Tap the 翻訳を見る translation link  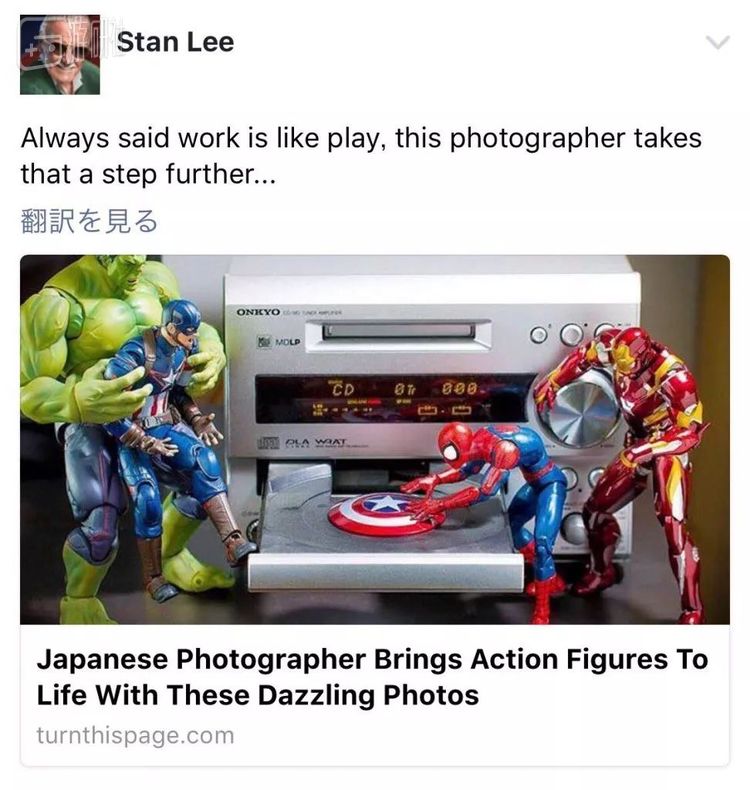point(89,221)
